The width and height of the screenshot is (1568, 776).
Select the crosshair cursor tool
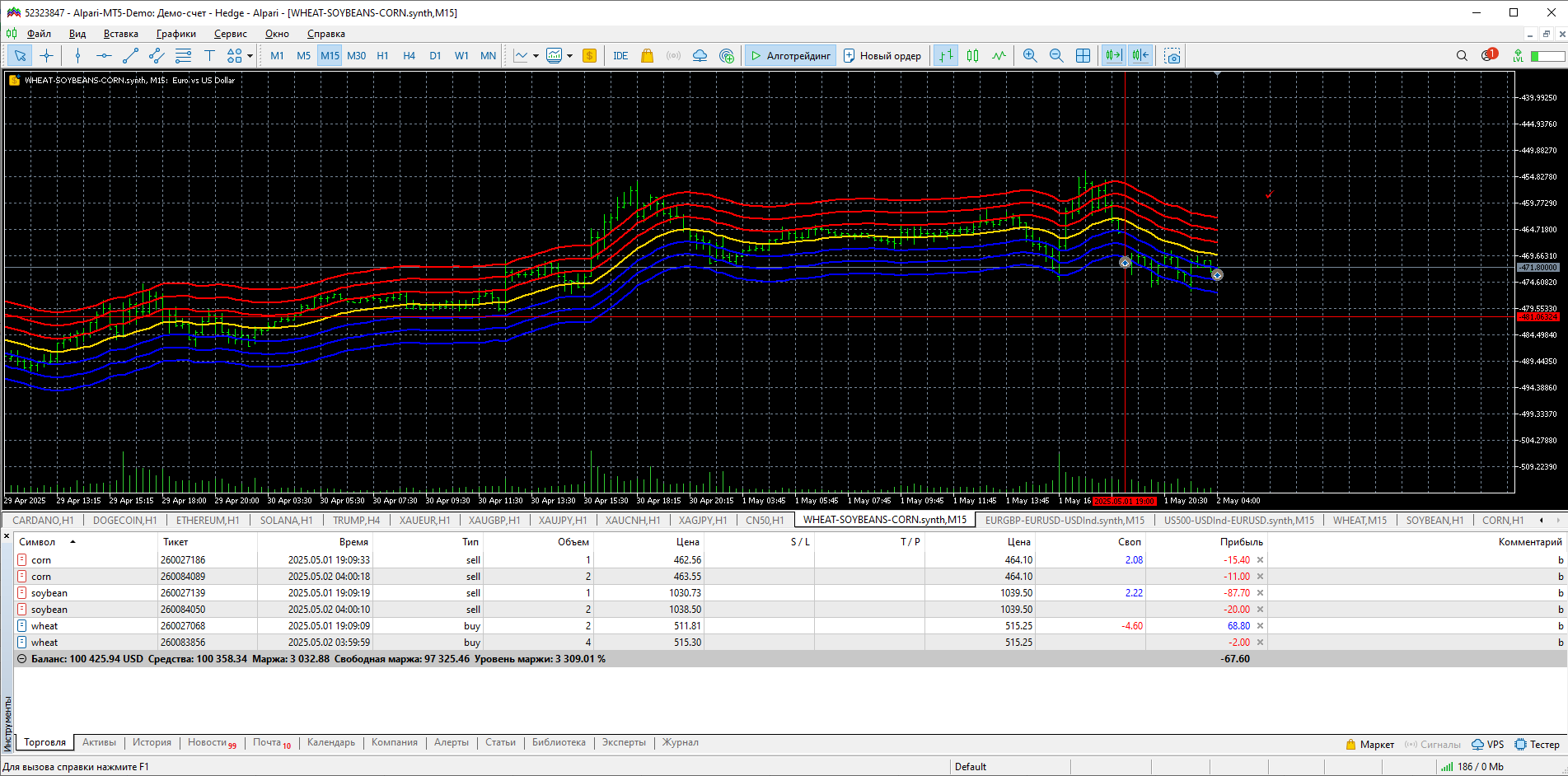coord(47,56)
